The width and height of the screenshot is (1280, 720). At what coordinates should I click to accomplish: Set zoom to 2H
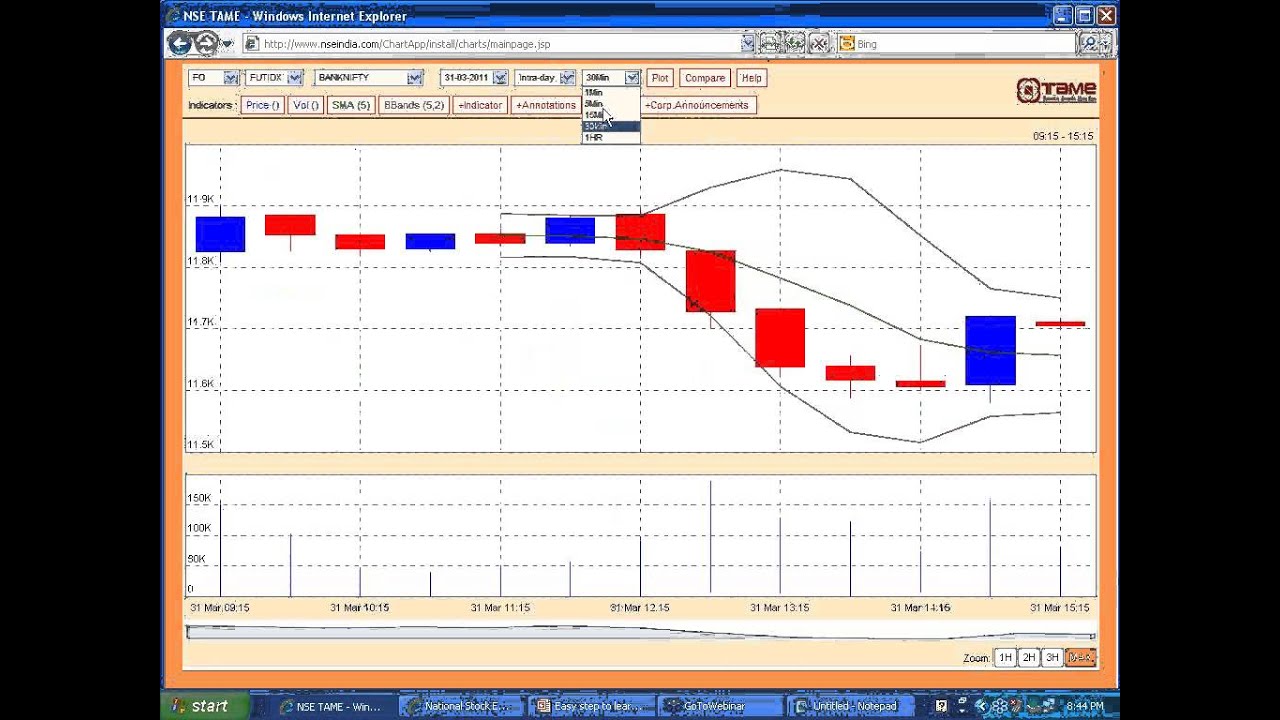click(x=1028, y=657)
